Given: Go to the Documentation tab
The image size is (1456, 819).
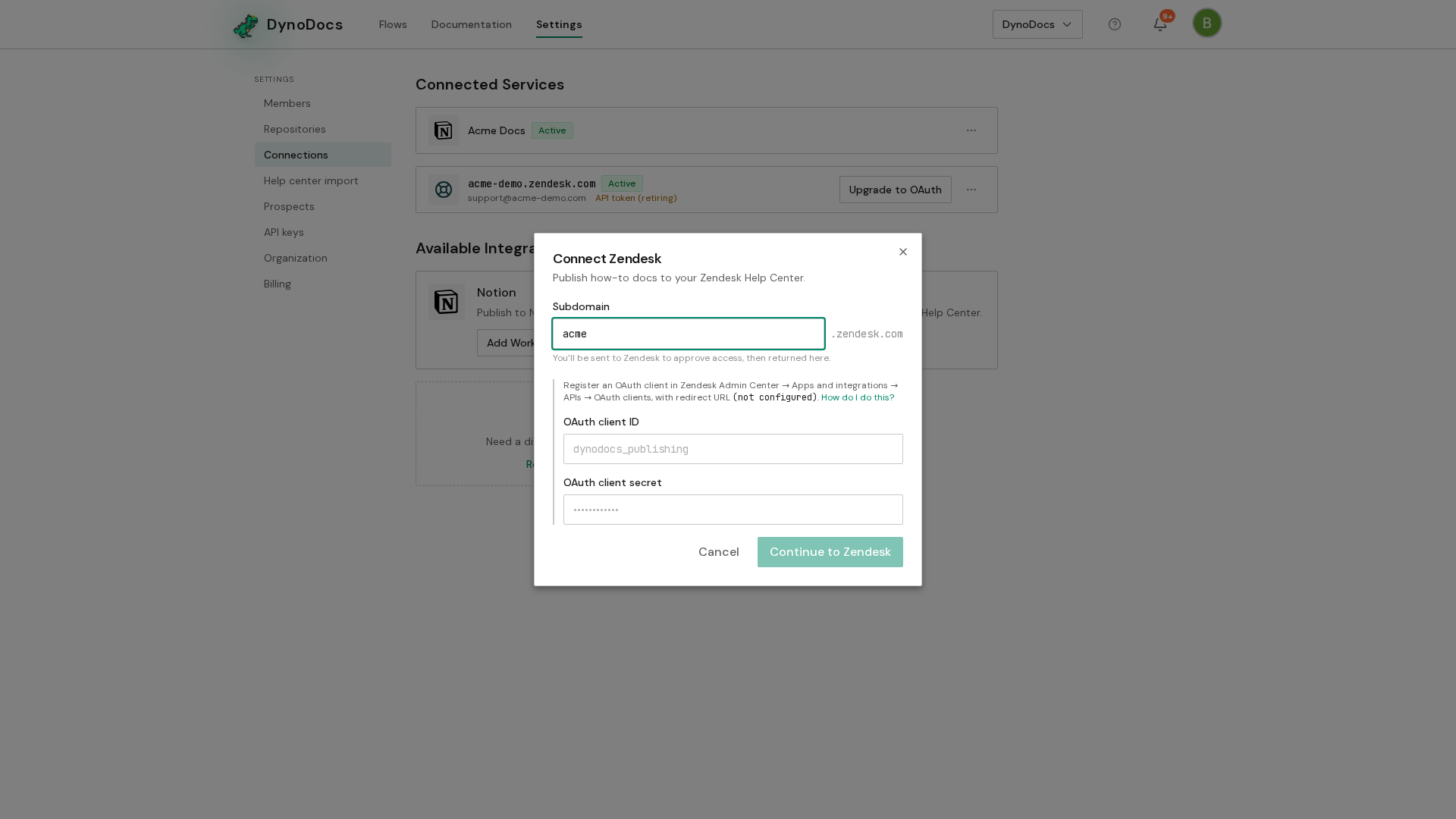Looking at the screenshot, I should [472, 24].
